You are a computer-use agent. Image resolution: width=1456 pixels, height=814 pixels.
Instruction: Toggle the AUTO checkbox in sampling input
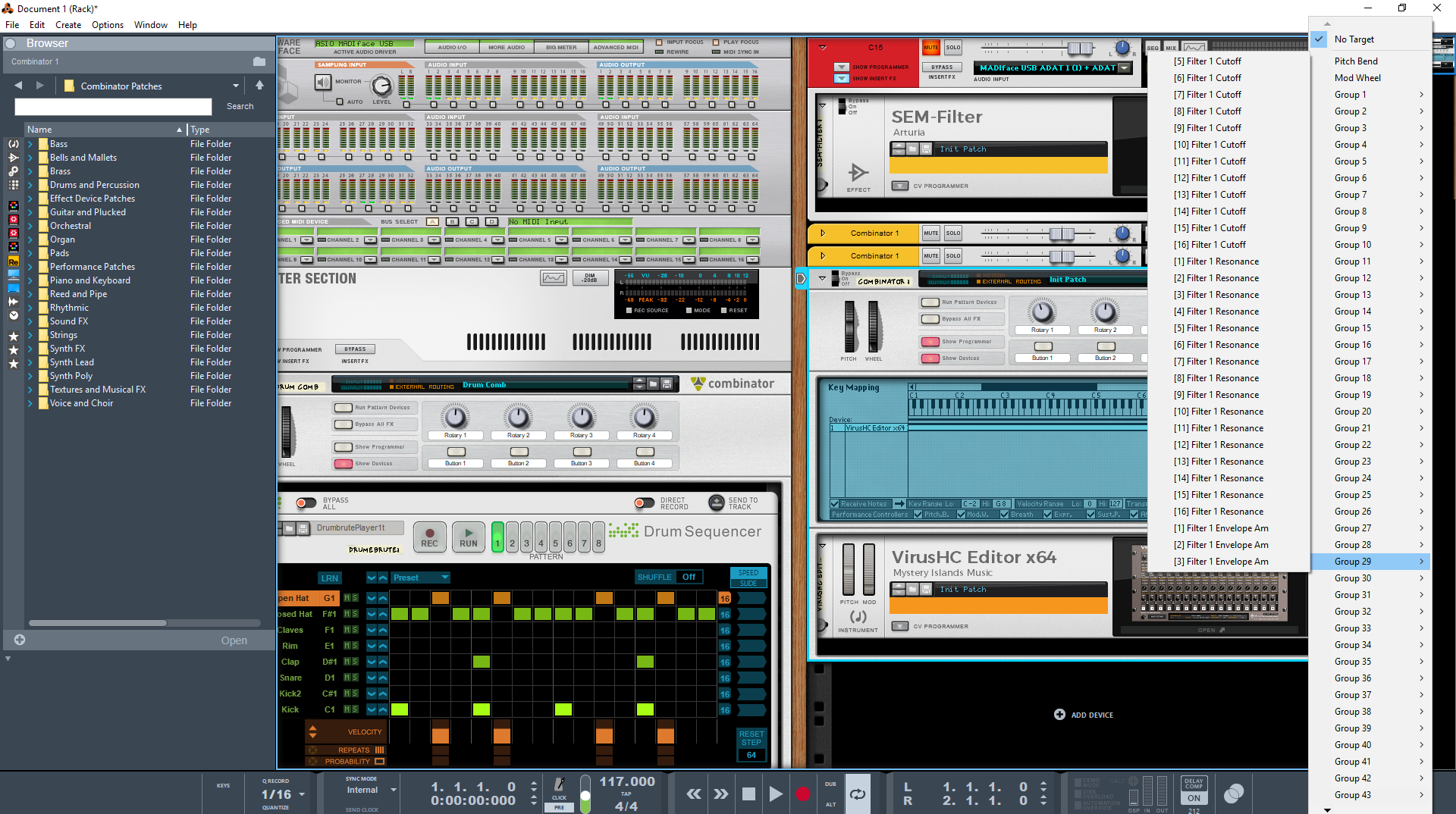340,102
